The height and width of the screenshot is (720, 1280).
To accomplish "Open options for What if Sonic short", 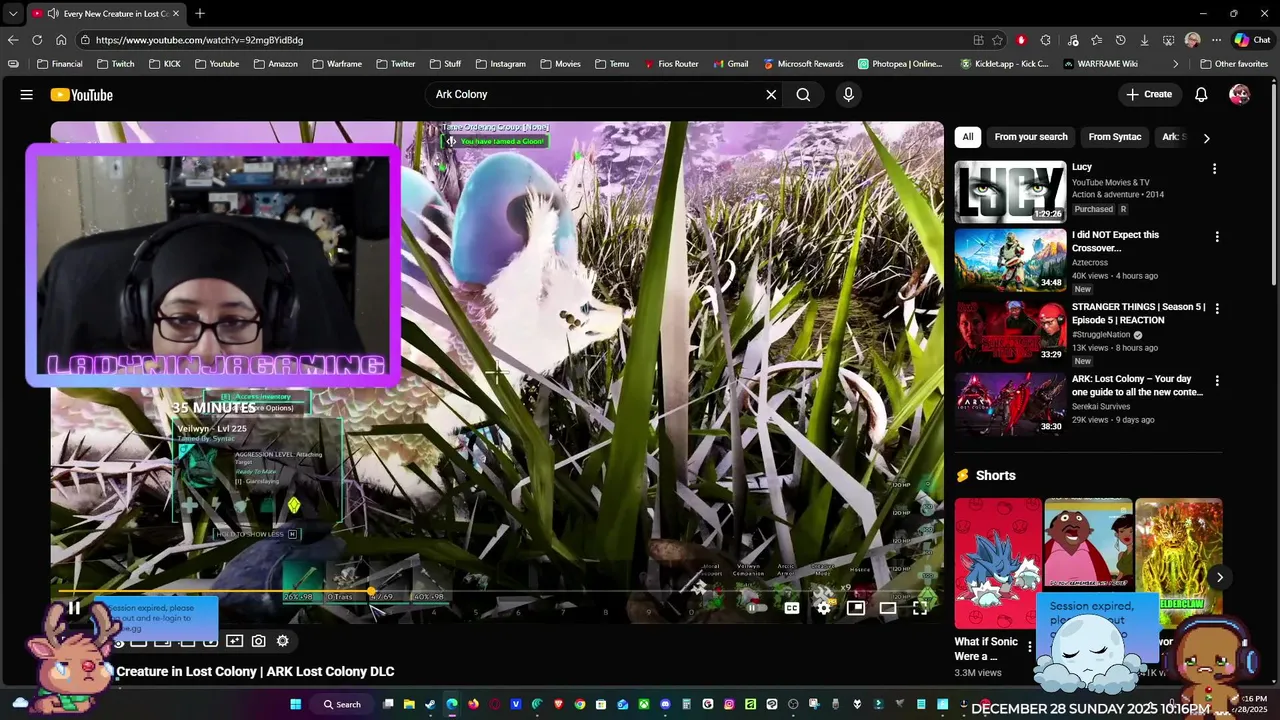I will point(1030,646).
